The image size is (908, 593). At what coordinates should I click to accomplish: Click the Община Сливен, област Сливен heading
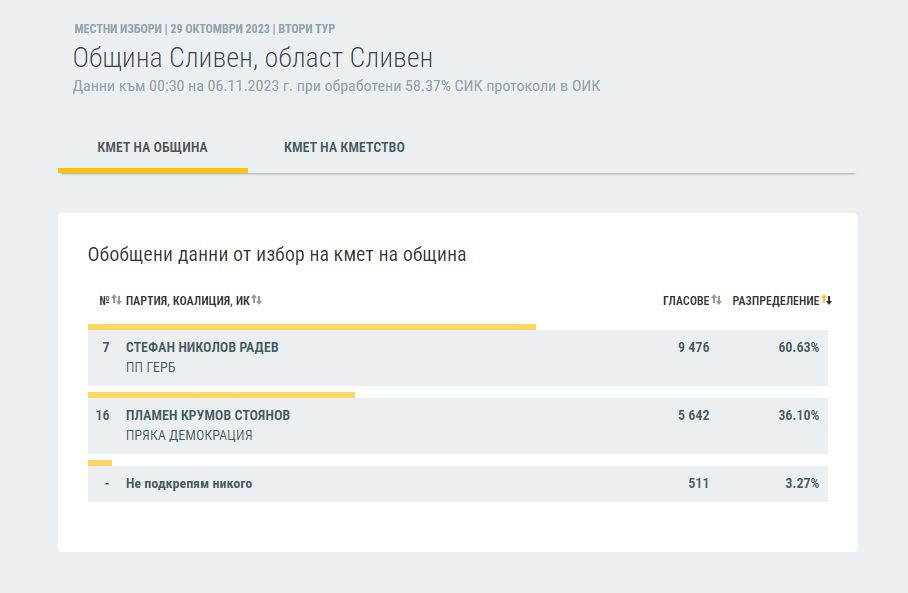[252, 58]
